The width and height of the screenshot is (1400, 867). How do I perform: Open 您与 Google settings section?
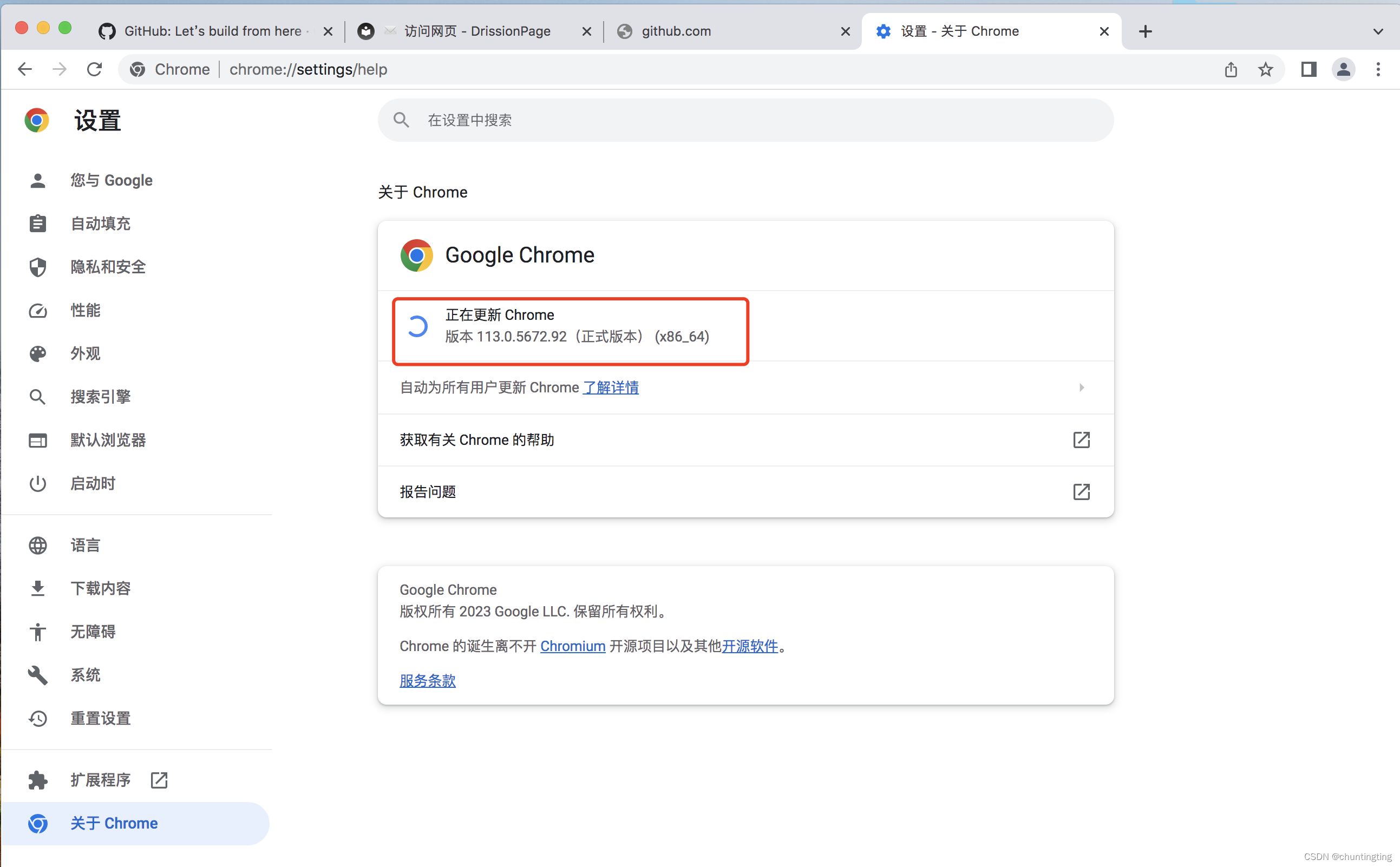point(112,180)
